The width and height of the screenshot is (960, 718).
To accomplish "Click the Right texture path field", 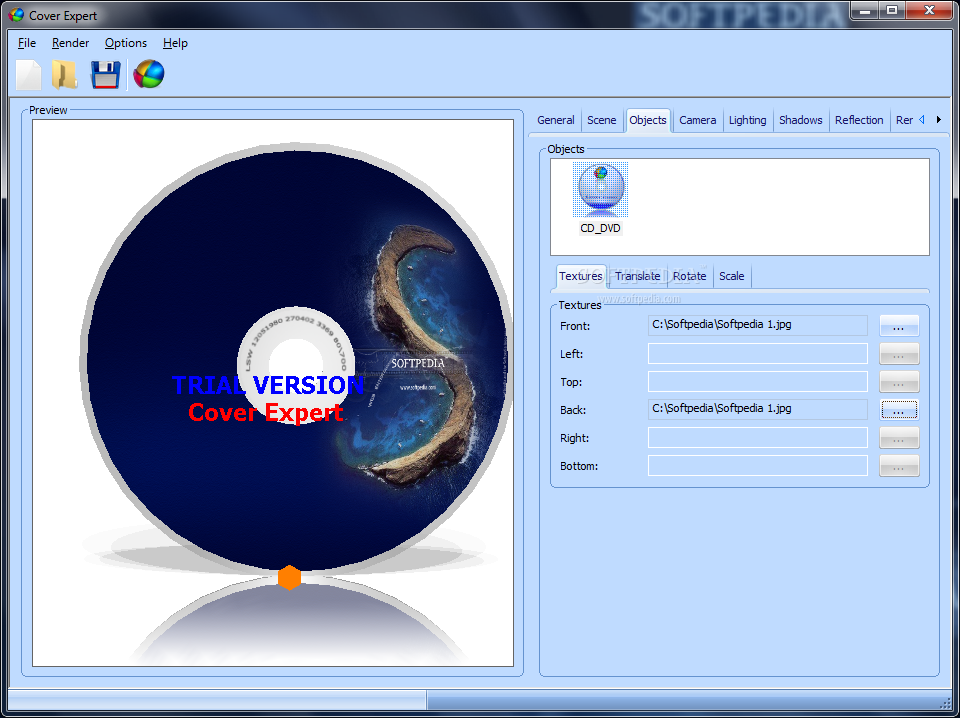I will pyautogui.click(x=758, y=438).
